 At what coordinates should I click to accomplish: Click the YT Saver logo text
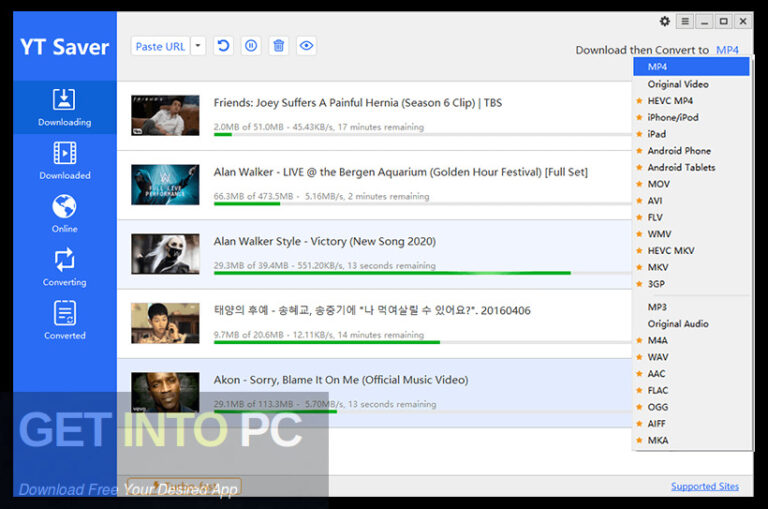65,47
